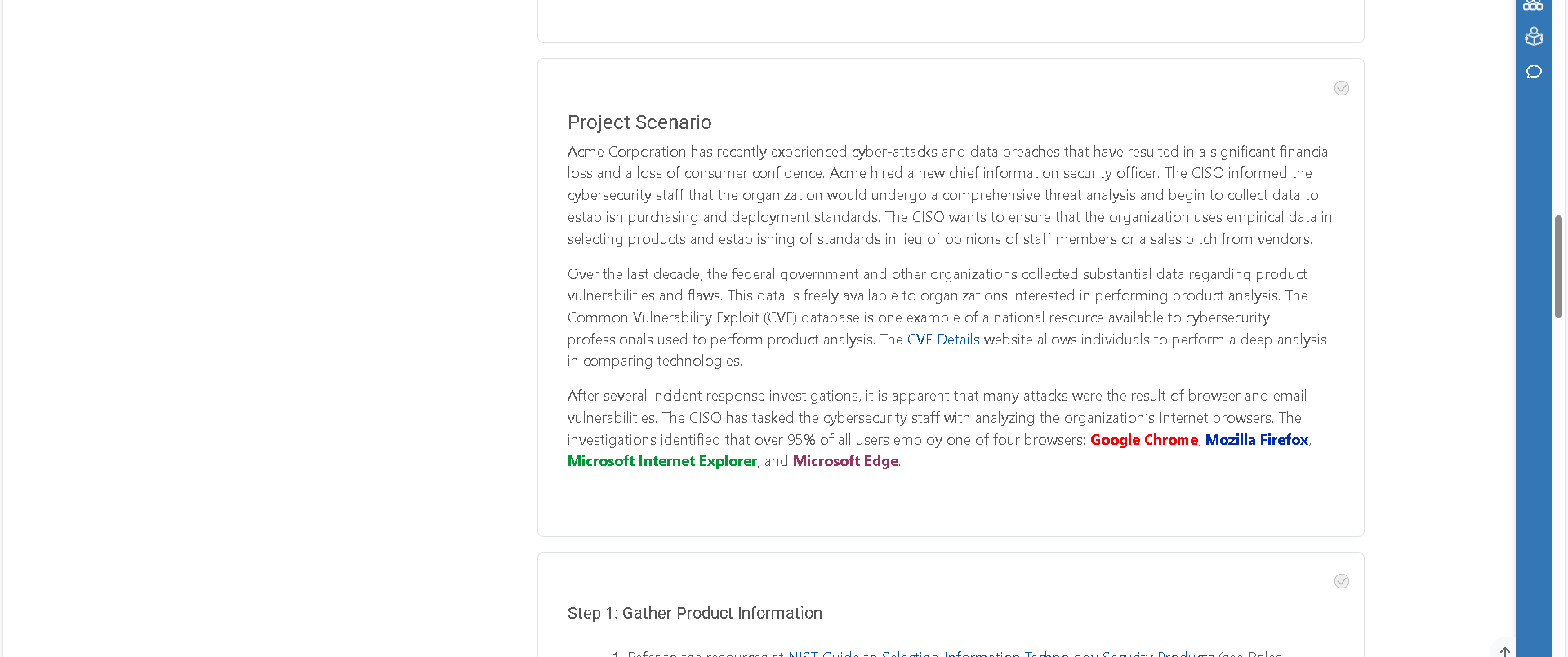Mark Project Scenario section complete with check circle
Viewport: 1568px width, 657px height.
[x=1342, y=88]
